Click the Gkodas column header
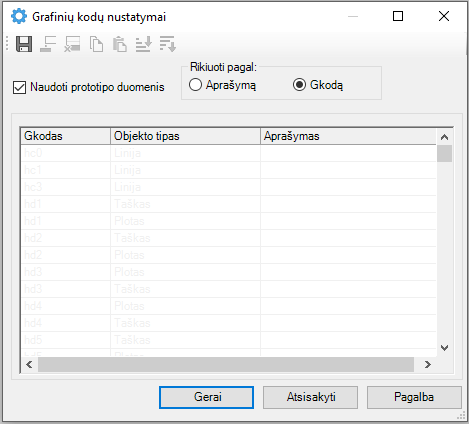The height and width of the screenshot is (424, 469). (65, 136)
